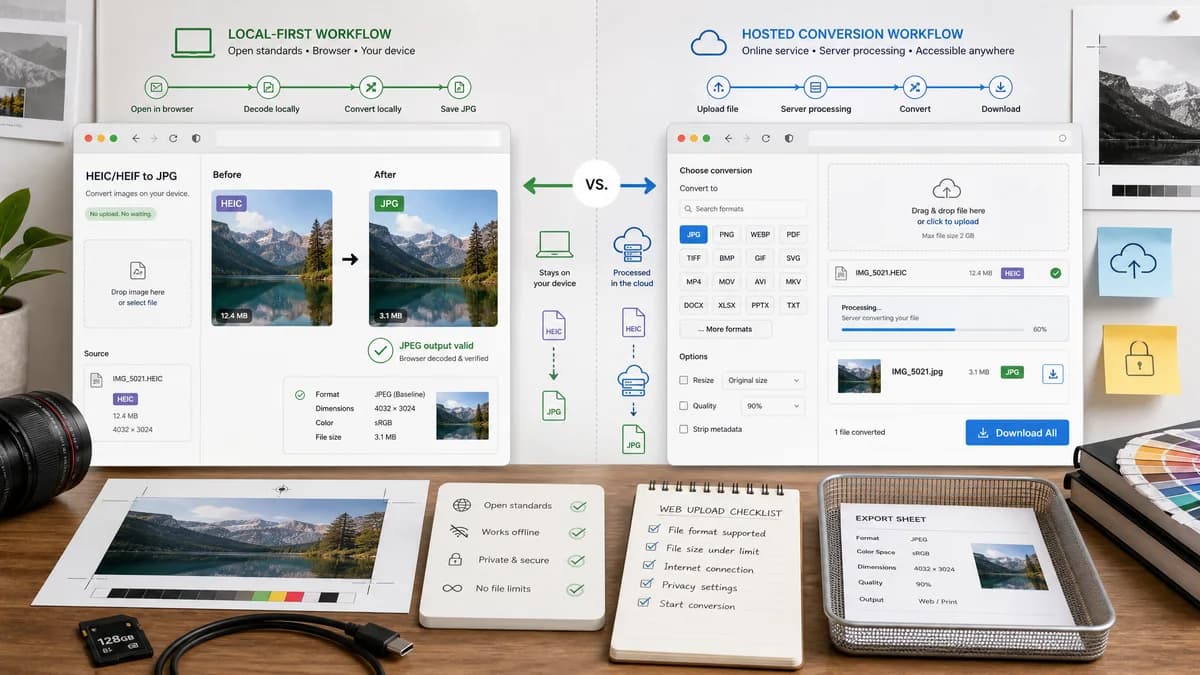Choose the DOCX format button
The width and height of the screenshot is (1200, 675).
[693, 306]
